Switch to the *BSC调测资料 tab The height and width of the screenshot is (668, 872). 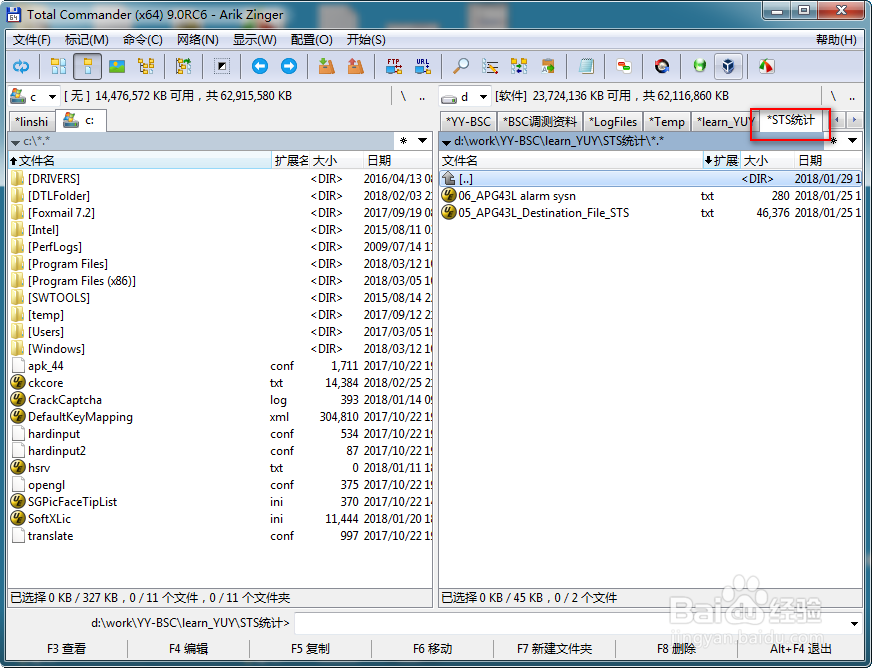(540, 122)
